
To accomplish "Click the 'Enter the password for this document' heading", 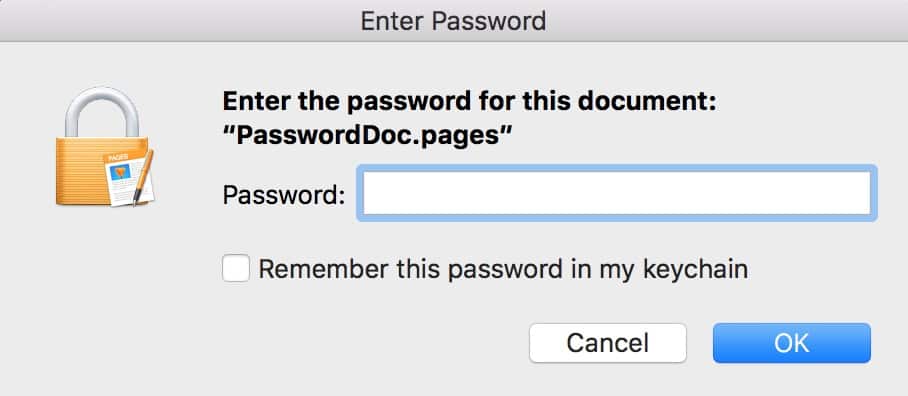I will point(470,102).
